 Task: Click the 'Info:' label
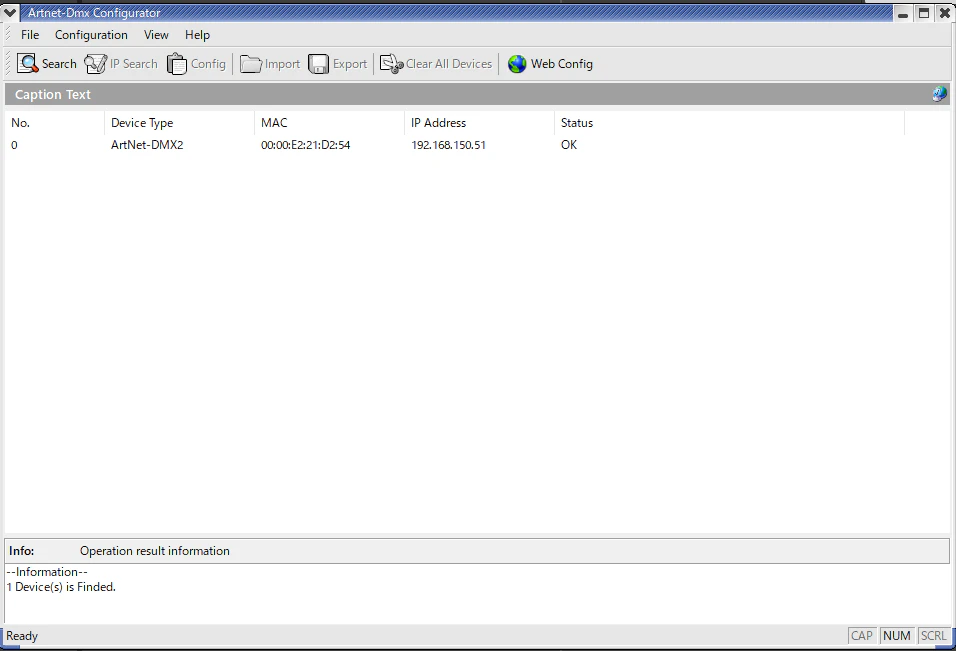coord(21,551)
